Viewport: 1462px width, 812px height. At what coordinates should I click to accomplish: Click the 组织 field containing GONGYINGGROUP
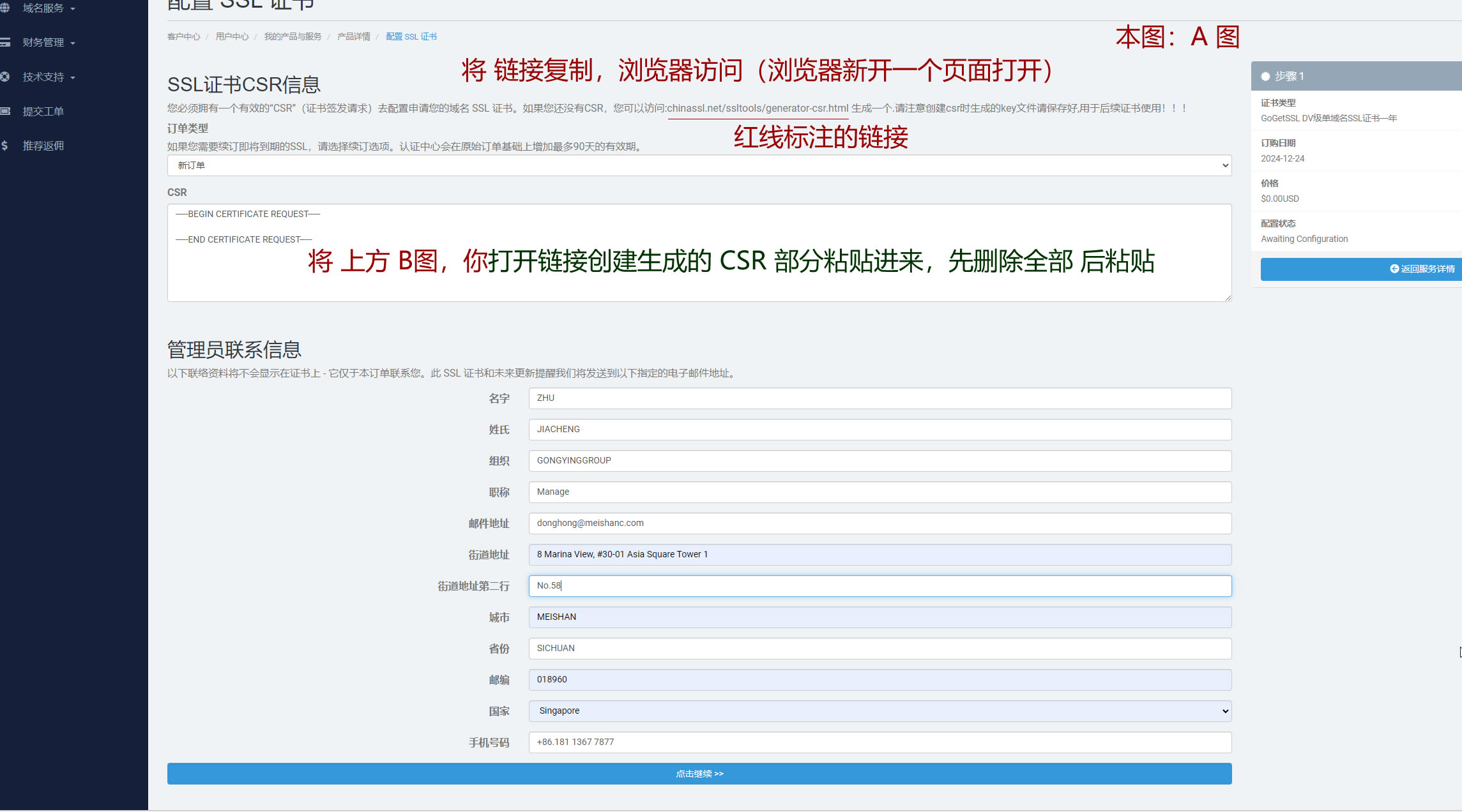pos(880,461)
